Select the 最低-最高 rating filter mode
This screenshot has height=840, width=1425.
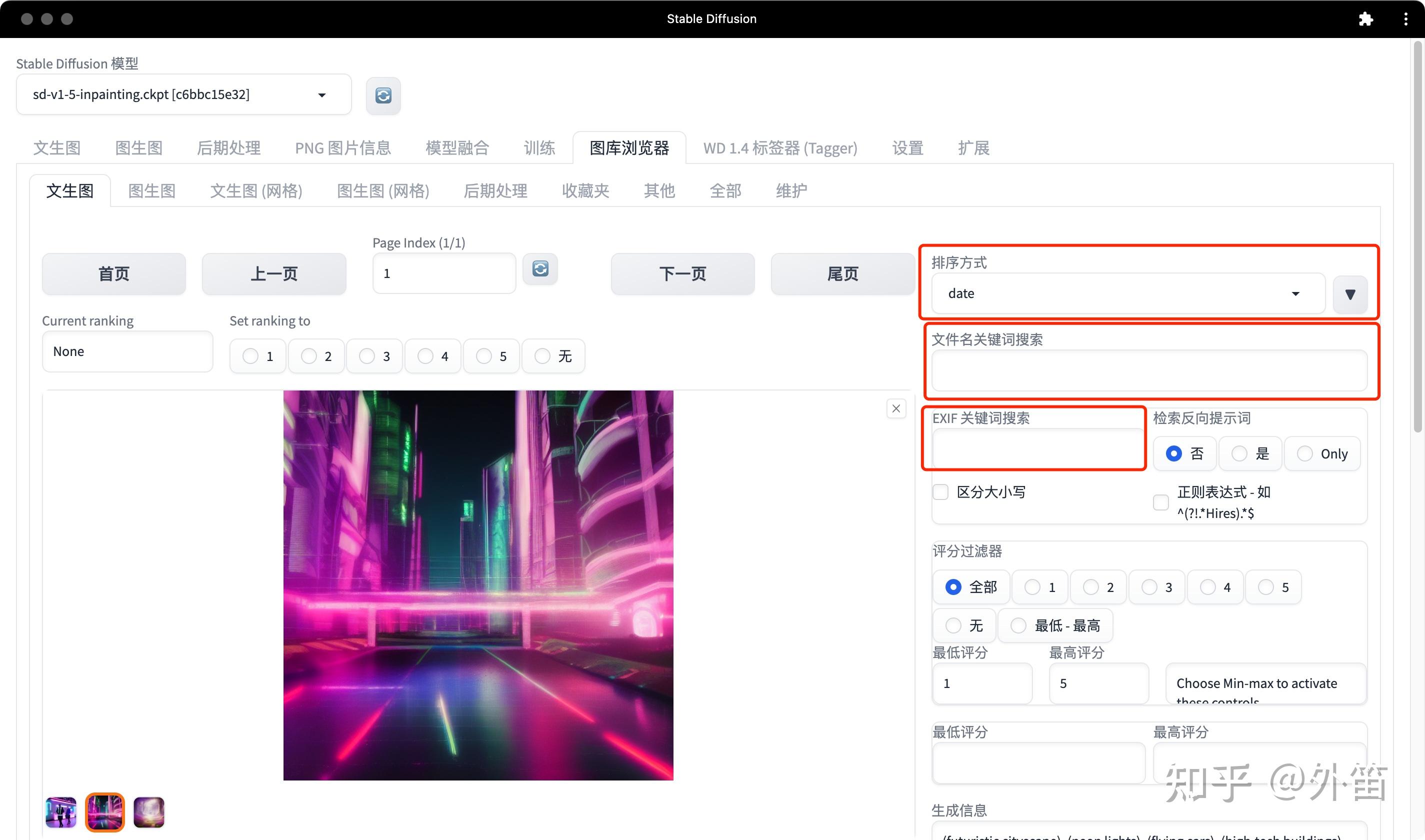click(x=1018, y=625)
